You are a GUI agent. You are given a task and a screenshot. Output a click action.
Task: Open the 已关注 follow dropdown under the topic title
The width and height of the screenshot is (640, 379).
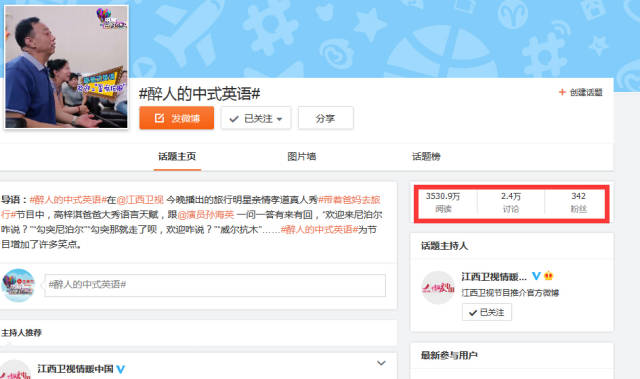[256, 118]
